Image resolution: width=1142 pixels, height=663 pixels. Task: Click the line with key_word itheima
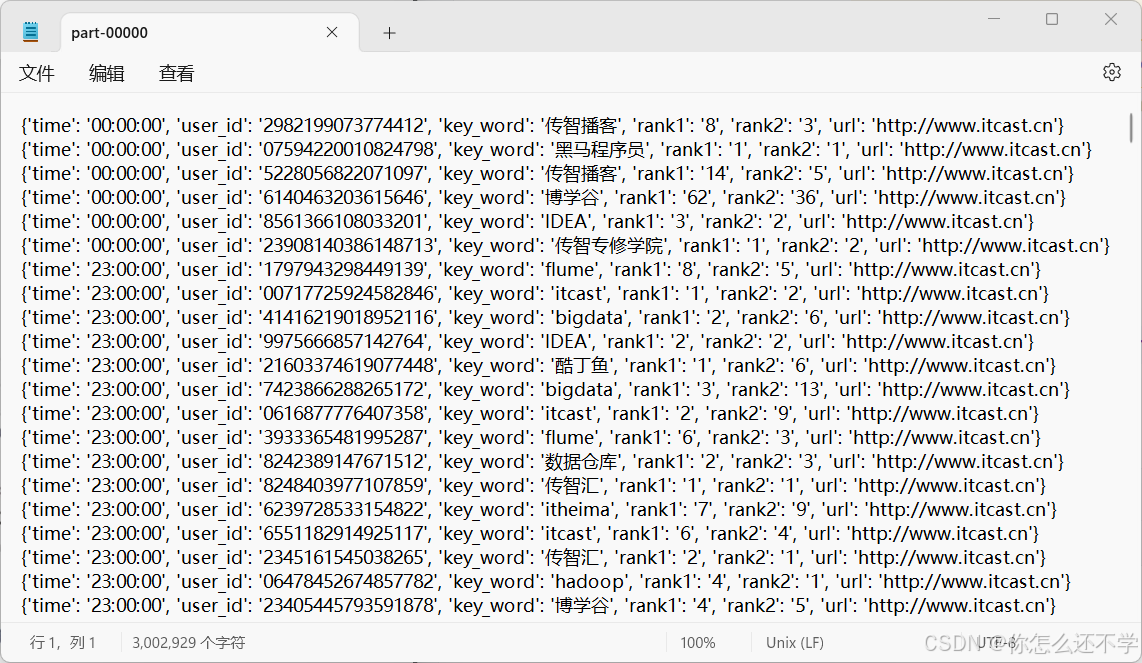(539, 510)
